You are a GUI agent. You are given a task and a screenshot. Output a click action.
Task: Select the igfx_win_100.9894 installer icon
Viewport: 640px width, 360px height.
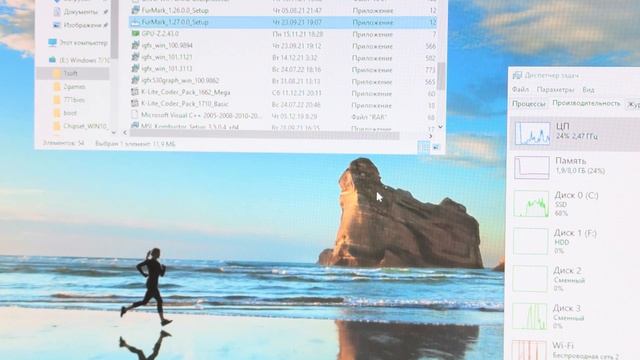135,45
